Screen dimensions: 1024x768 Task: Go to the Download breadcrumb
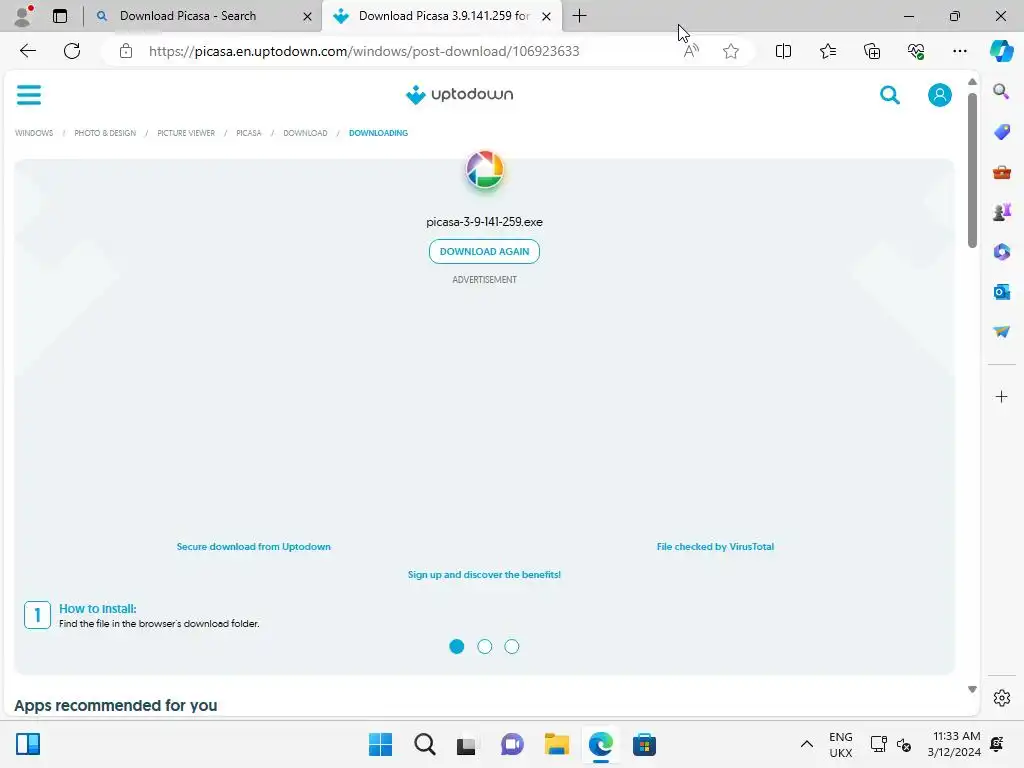(x=305, y=133)
